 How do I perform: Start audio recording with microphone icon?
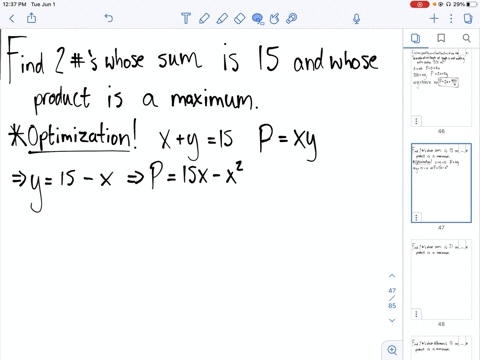(356, 19)
